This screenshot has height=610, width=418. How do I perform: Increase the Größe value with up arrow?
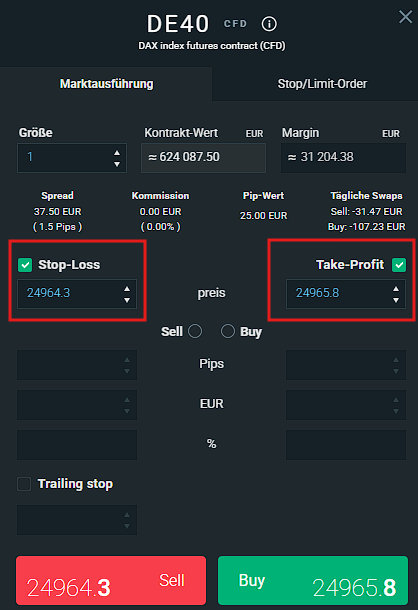[x=117, y=153]
